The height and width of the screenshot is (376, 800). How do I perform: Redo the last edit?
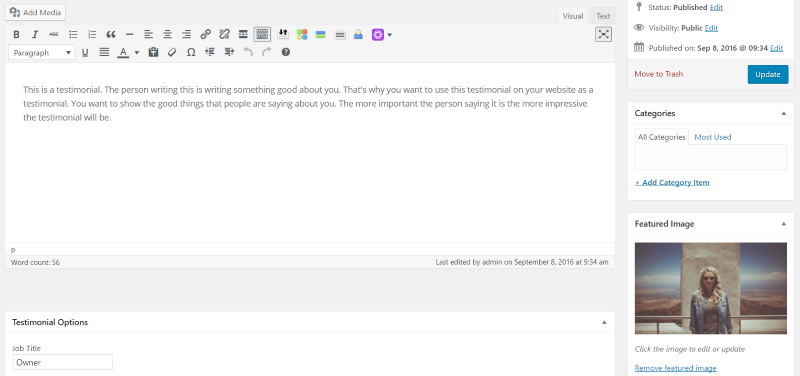267,52
